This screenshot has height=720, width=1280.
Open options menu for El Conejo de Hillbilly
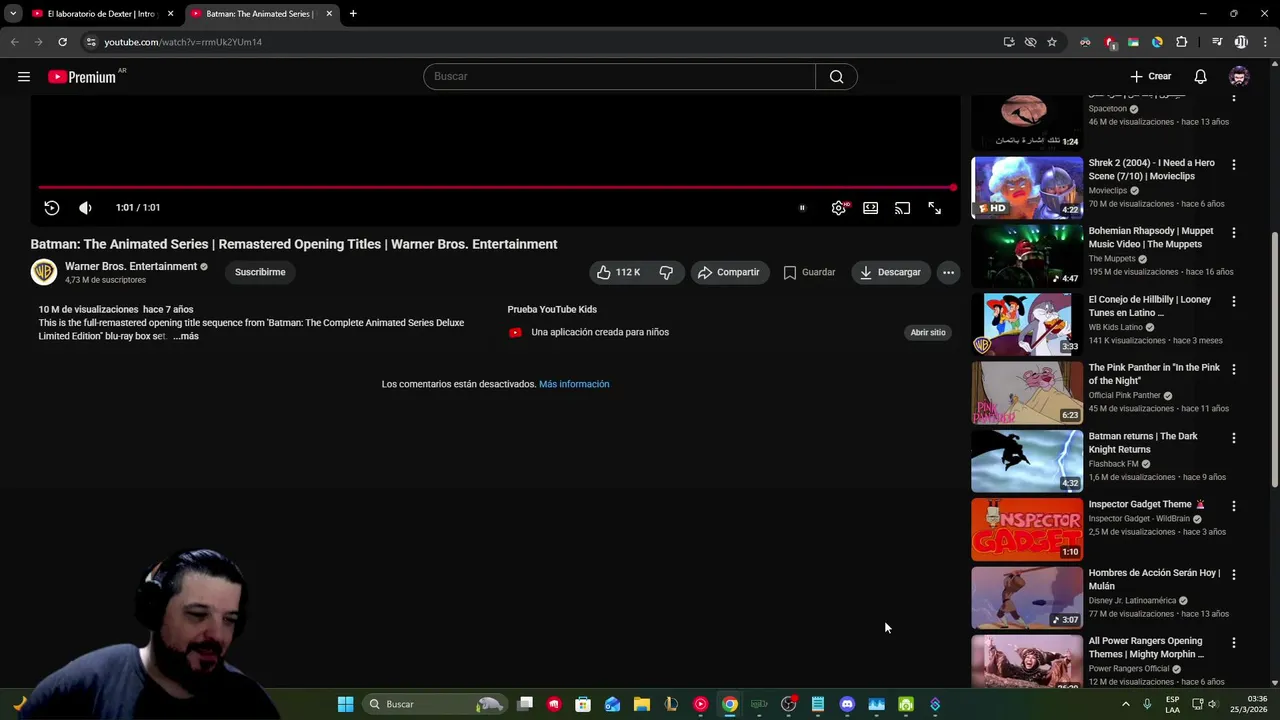[x=1233, y=301]
